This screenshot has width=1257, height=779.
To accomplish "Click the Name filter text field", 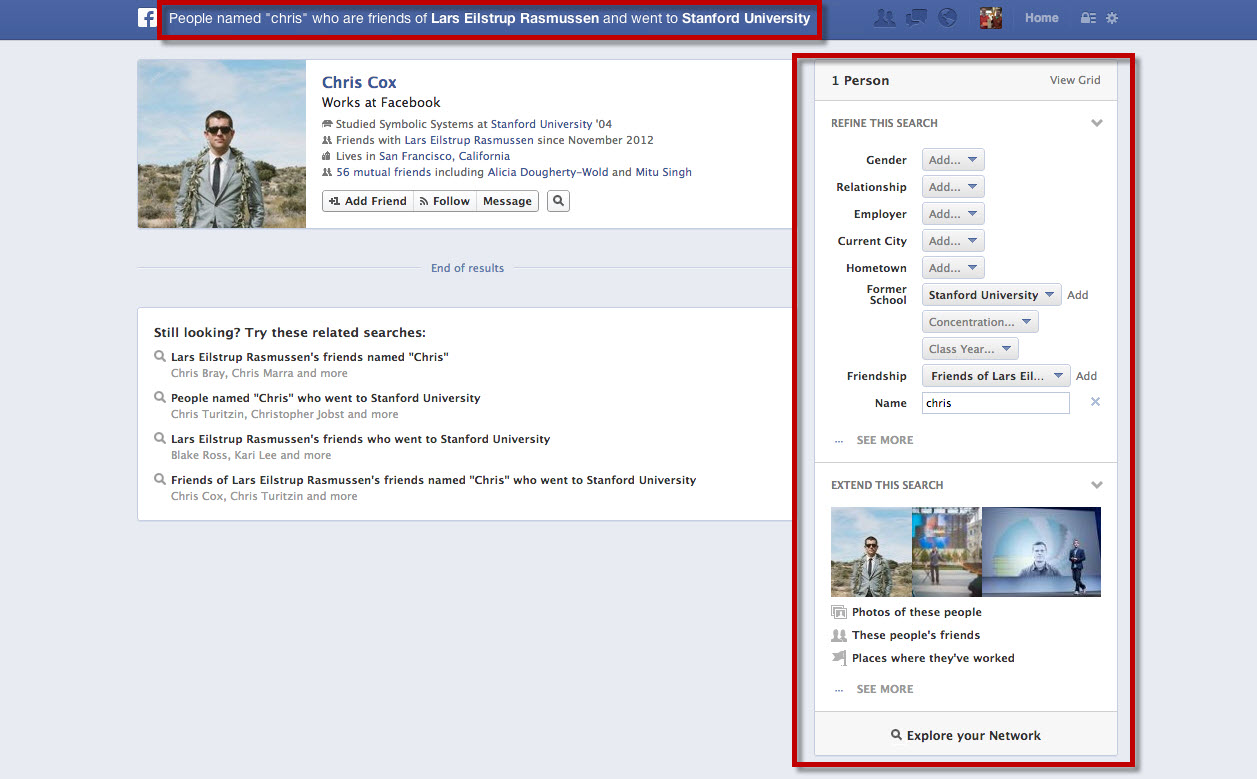I will pos(995,403).
